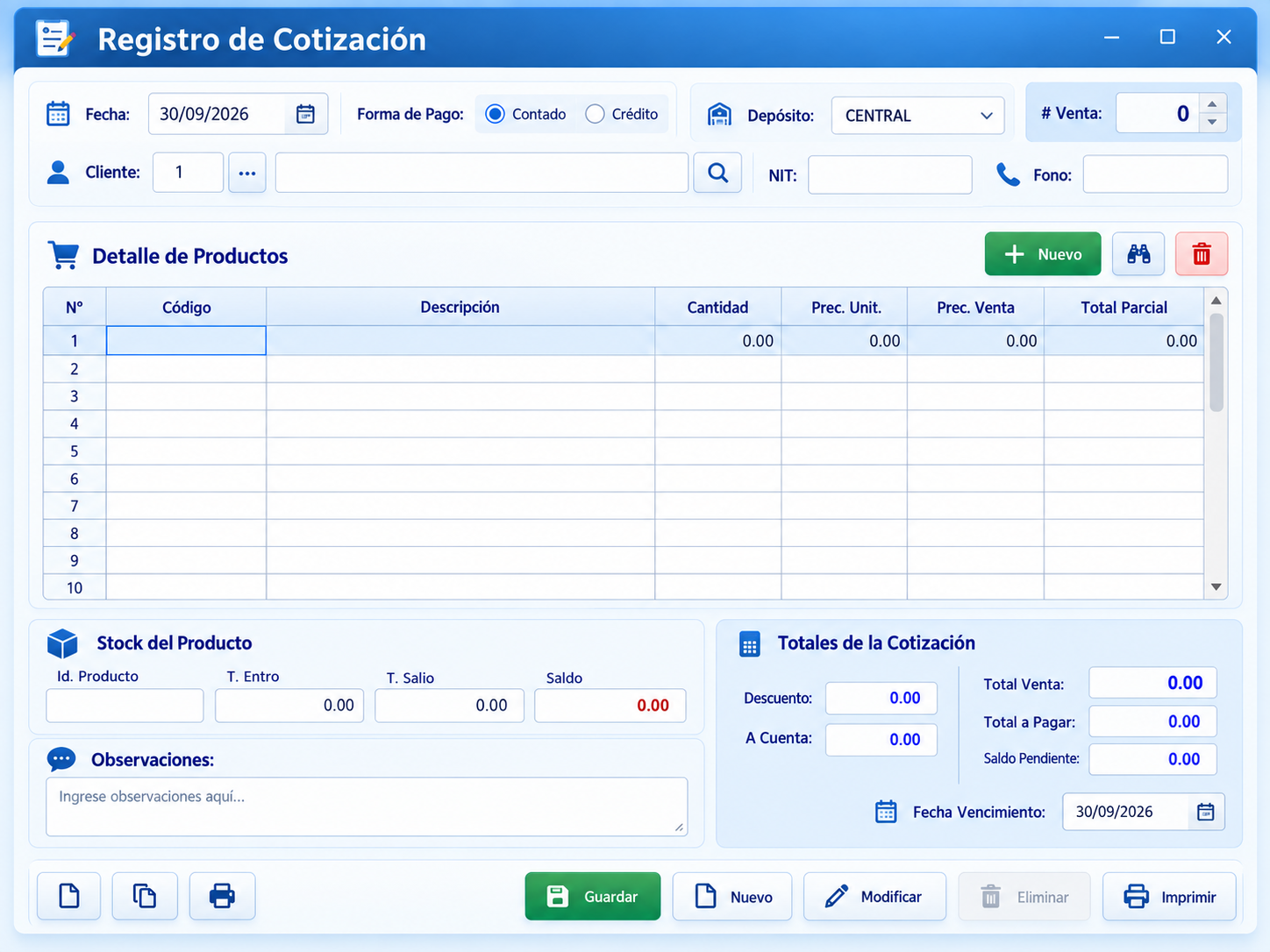Click into the Fono field
This screenshot has width=1270, height=952.
click(1155, 174)
